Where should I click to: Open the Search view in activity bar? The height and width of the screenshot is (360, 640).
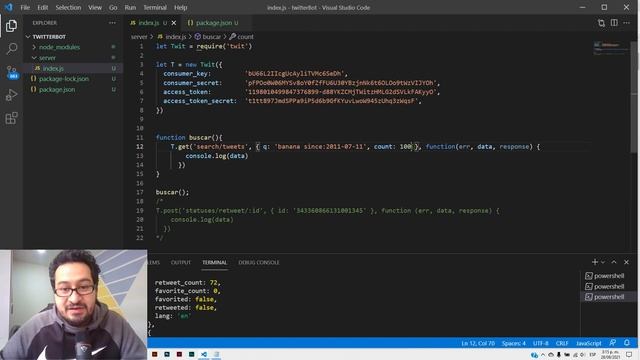pyautogui.click(x=11, y=49)
